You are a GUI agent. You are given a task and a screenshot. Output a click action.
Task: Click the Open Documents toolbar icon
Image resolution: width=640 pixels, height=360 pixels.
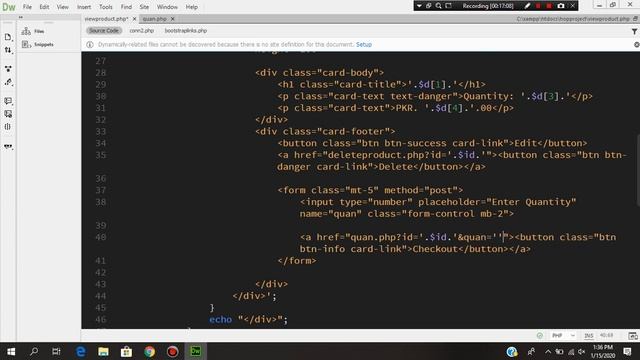8,37
